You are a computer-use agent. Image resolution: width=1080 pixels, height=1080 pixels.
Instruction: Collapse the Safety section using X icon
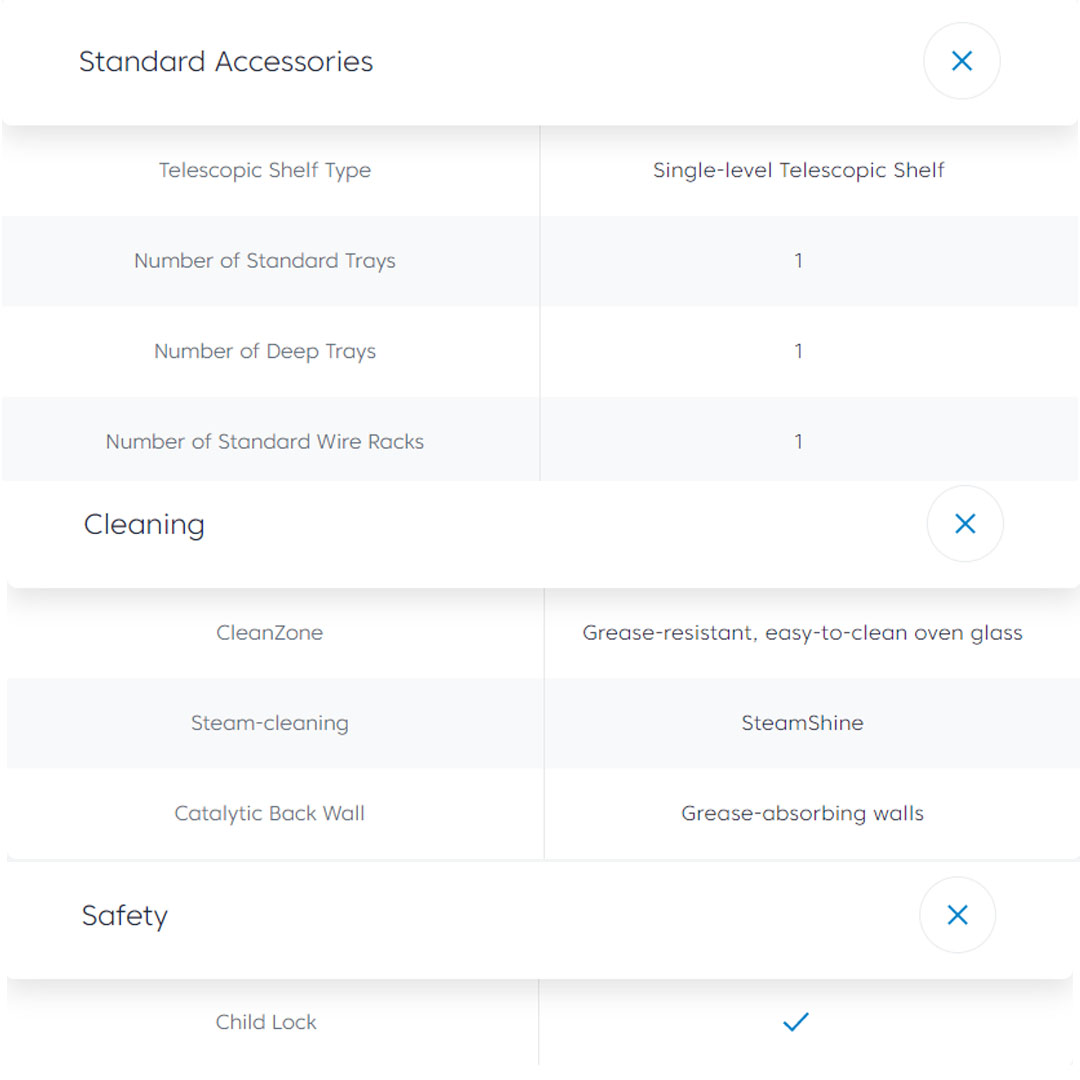[957, 915]
